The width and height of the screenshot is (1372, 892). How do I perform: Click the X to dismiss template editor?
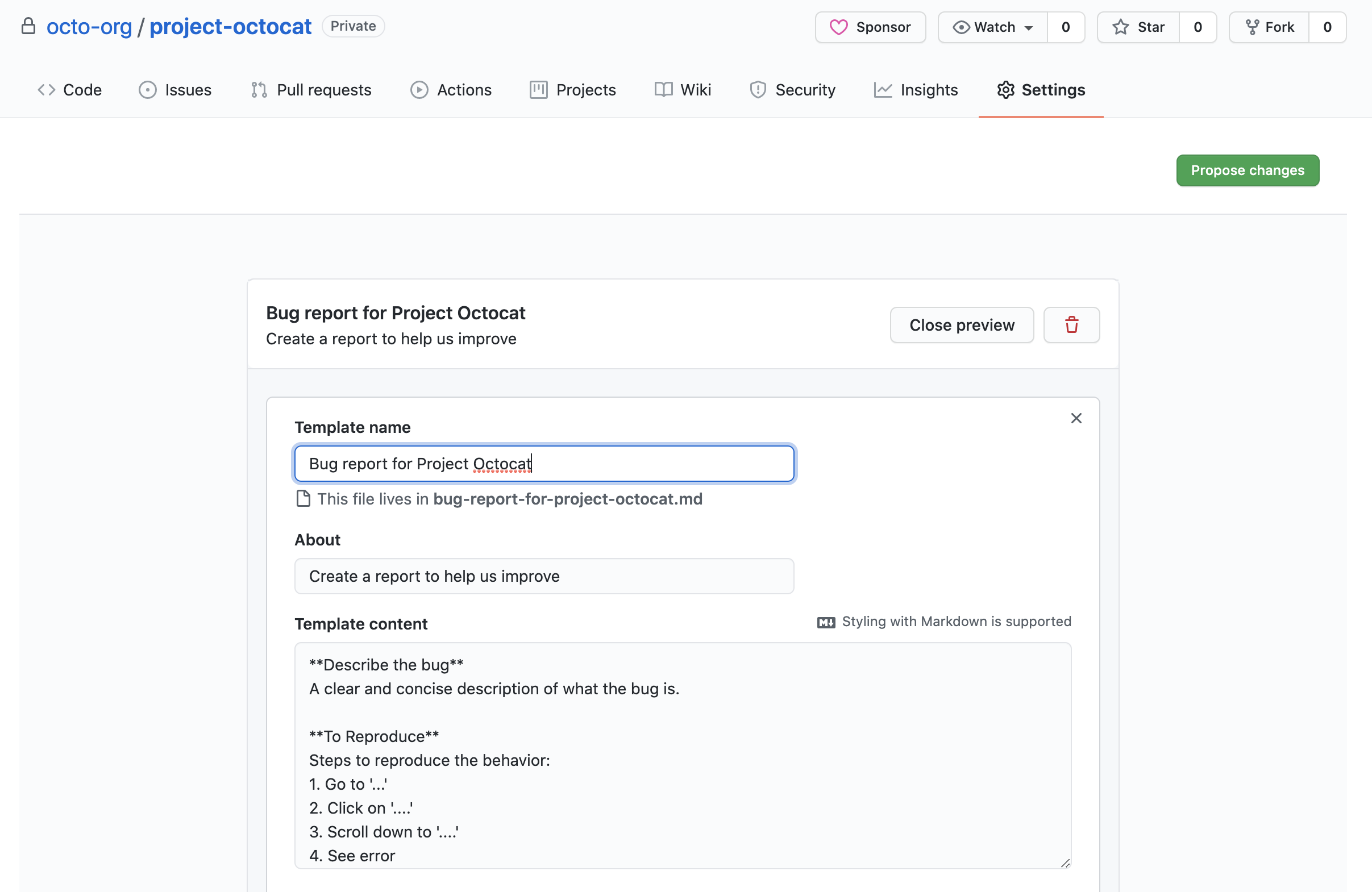click(1076, 418)
